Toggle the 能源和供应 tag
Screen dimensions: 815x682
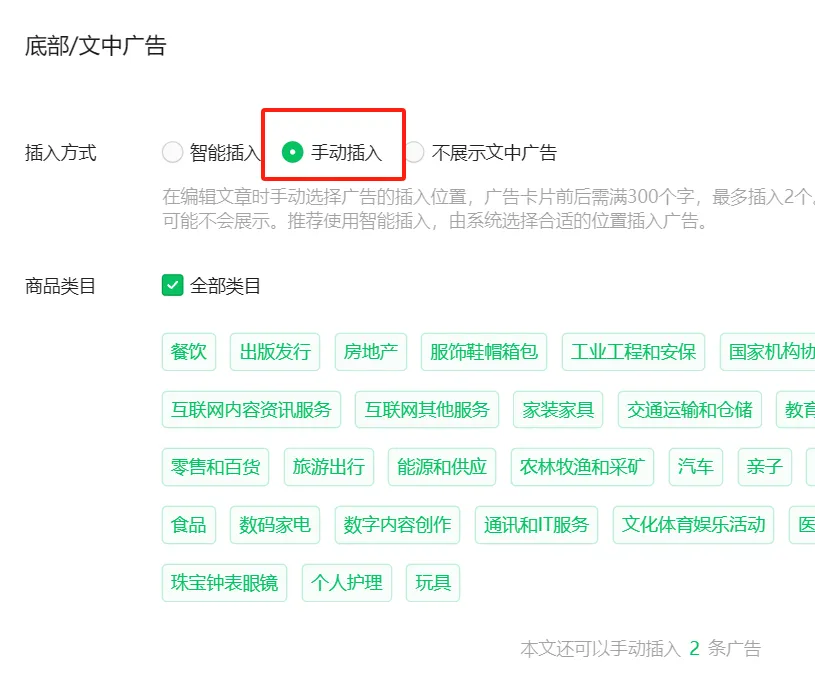pyautogui.click(x=442, y=467)
